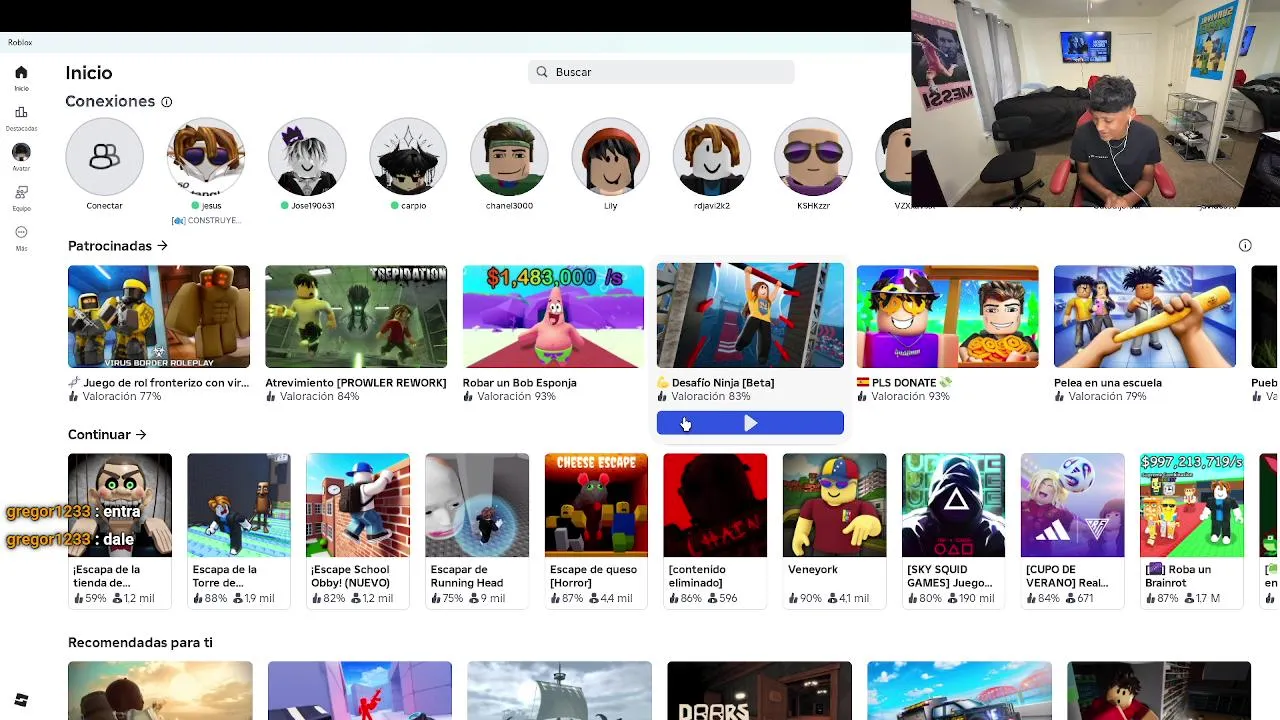Image resolution: width=1280 pixels, height=720 pixels.
Task: Open the Recomendadas para ti heading
Action: pyautogui.click(x=140, y=643)
